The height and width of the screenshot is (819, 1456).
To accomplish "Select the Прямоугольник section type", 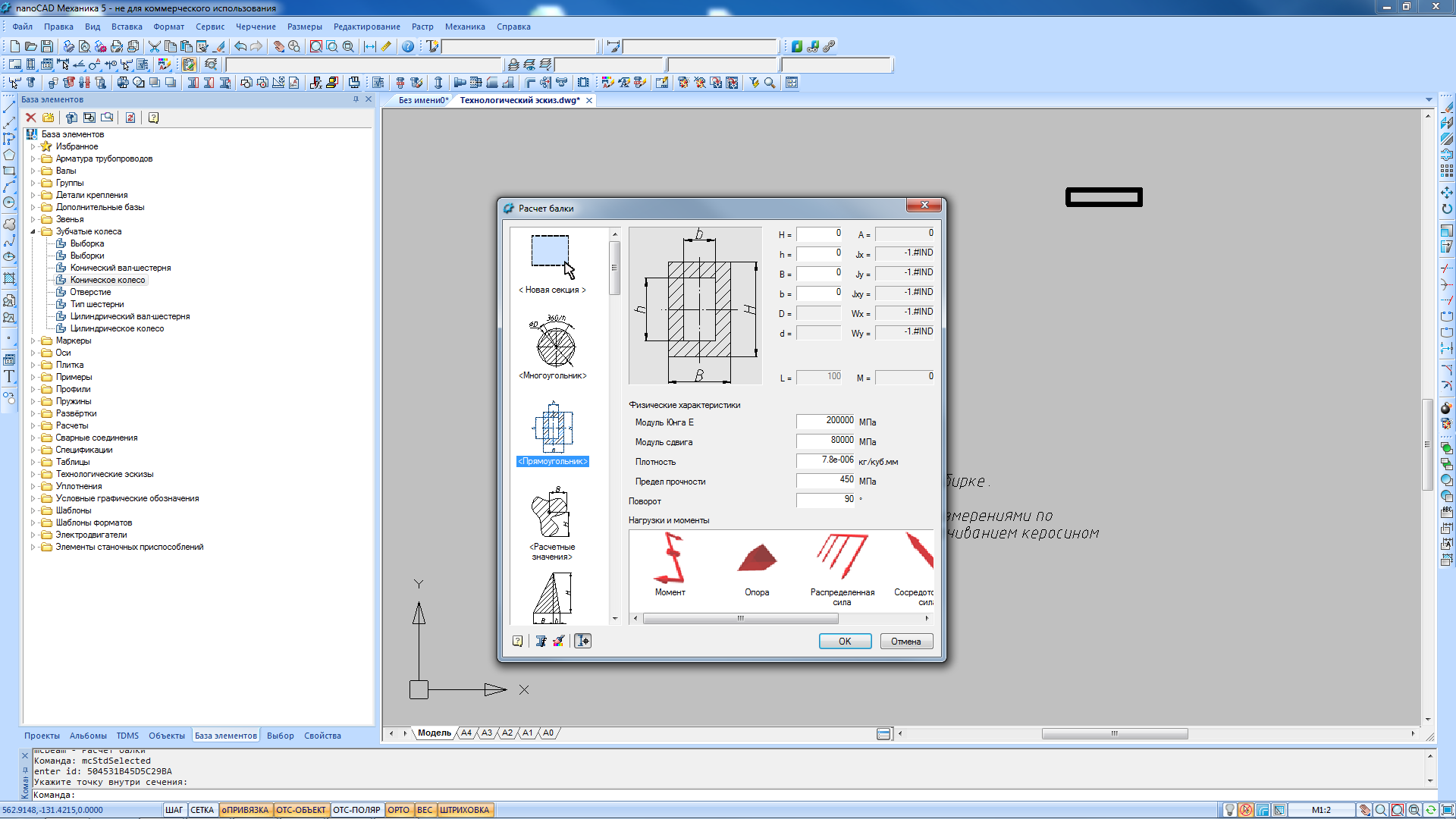I will click(x=553, y=434).
